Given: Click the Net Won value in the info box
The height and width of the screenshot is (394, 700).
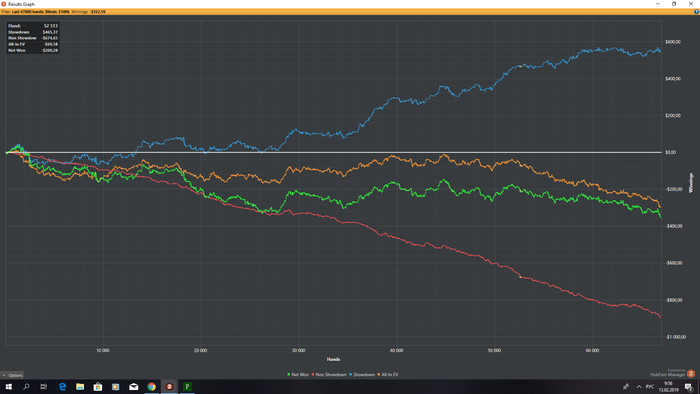Looking at the screenshot, I should [x=50, y=50].
